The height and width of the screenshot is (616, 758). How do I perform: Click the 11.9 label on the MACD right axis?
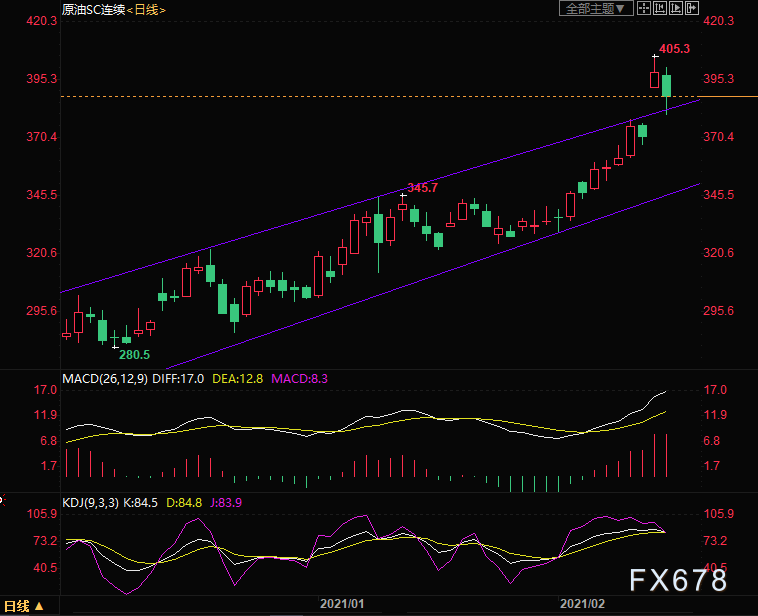tap(715, 415)
